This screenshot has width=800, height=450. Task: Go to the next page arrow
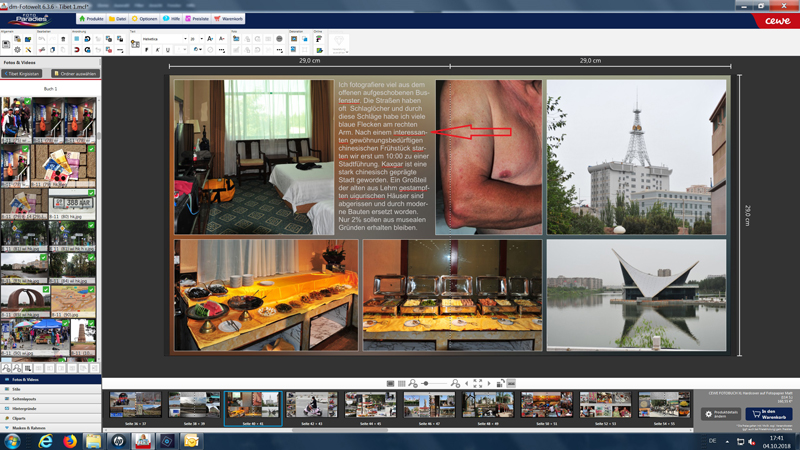tap(489, 383)
